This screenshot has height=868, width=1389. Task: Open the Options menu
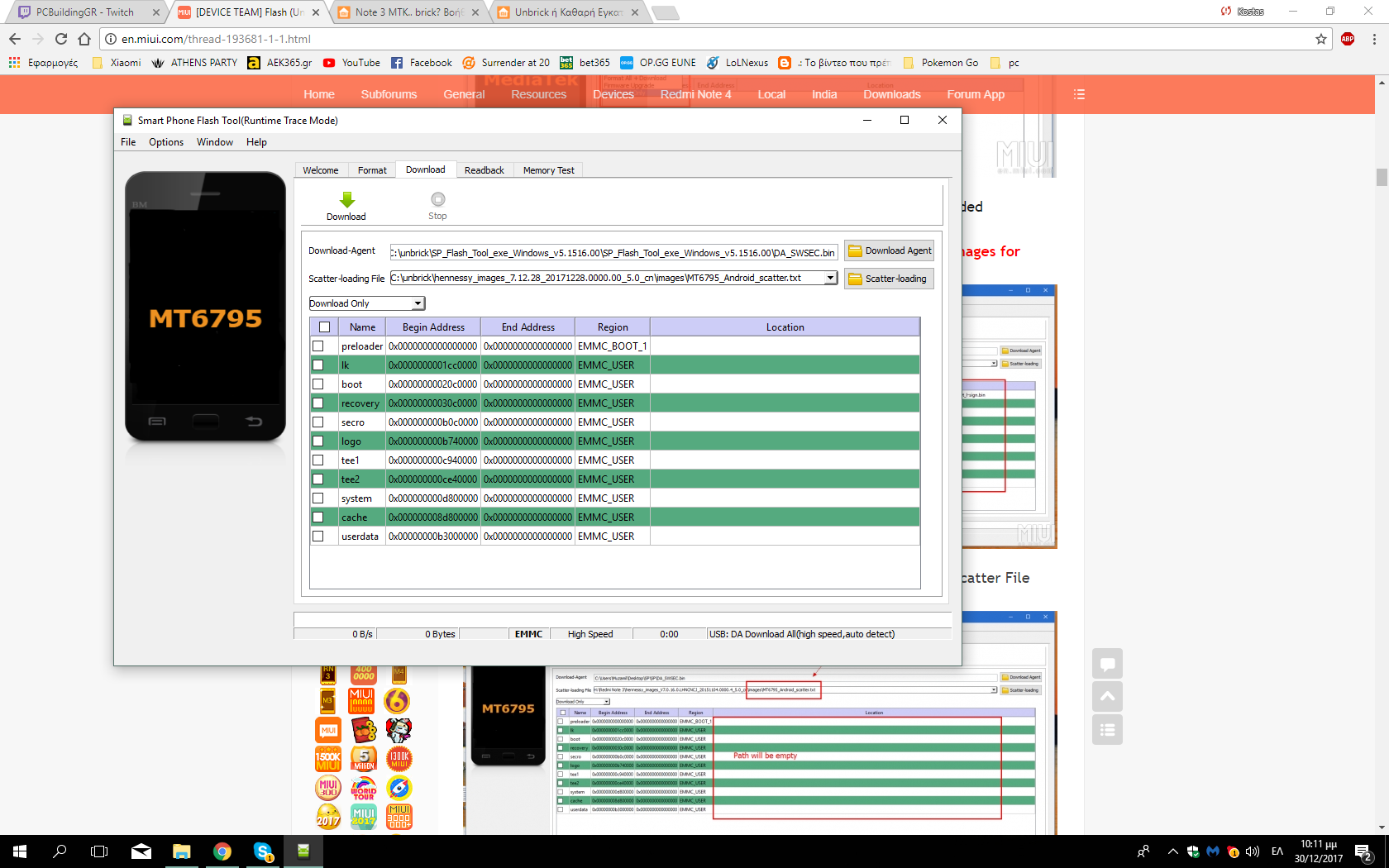coord(166,142)
